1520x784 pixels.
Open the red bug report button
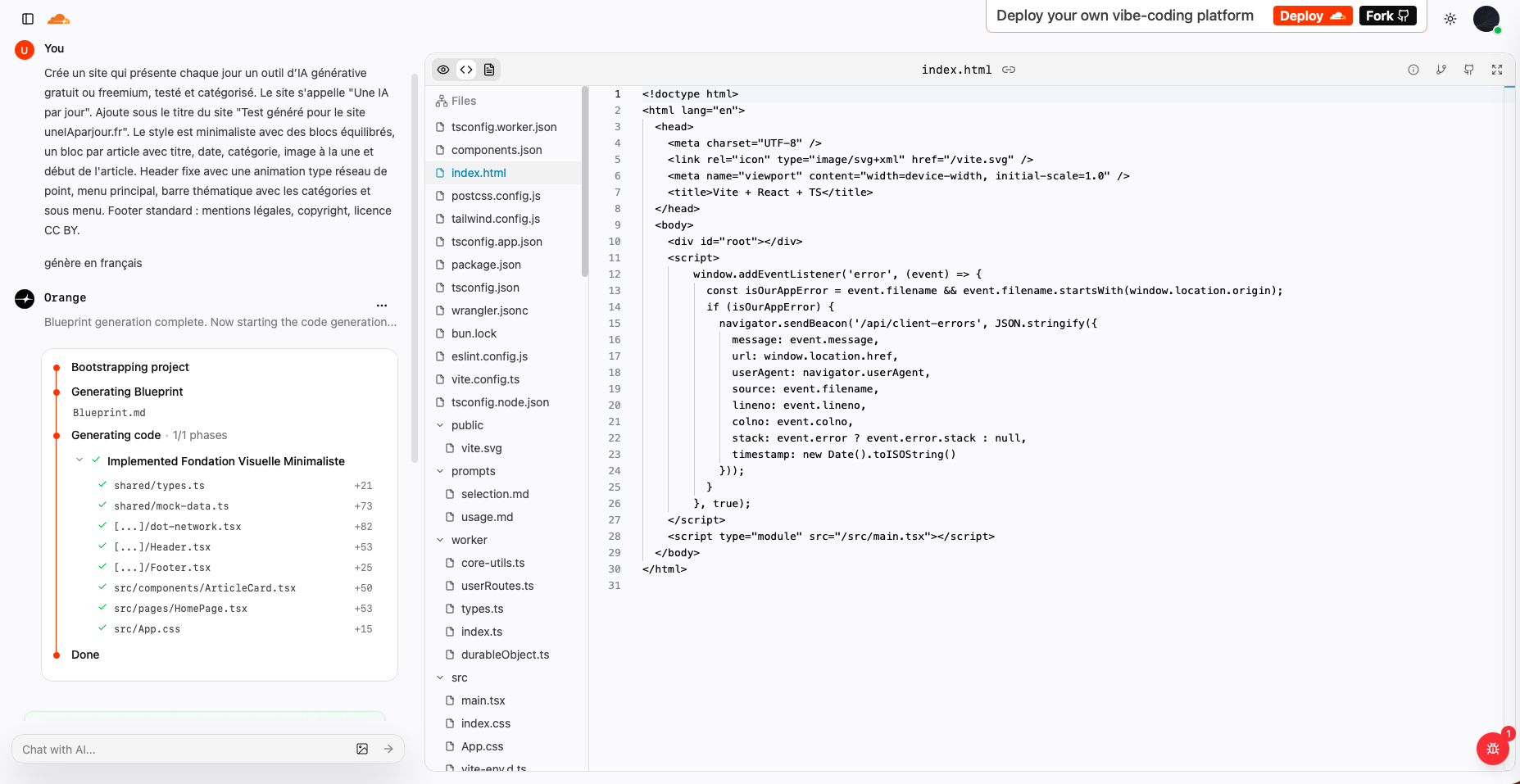(1492, 748)
